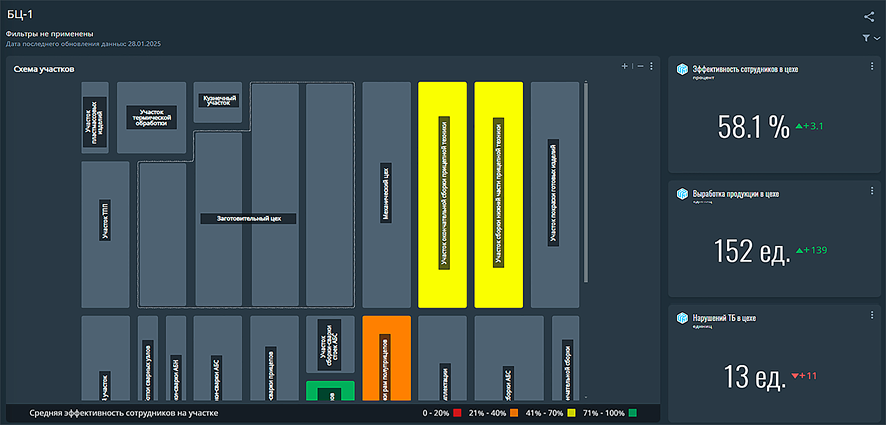Screen dimensions: 886x426
Task: Click the share icon in the top-right corner
Action: [x=869, y=16]
